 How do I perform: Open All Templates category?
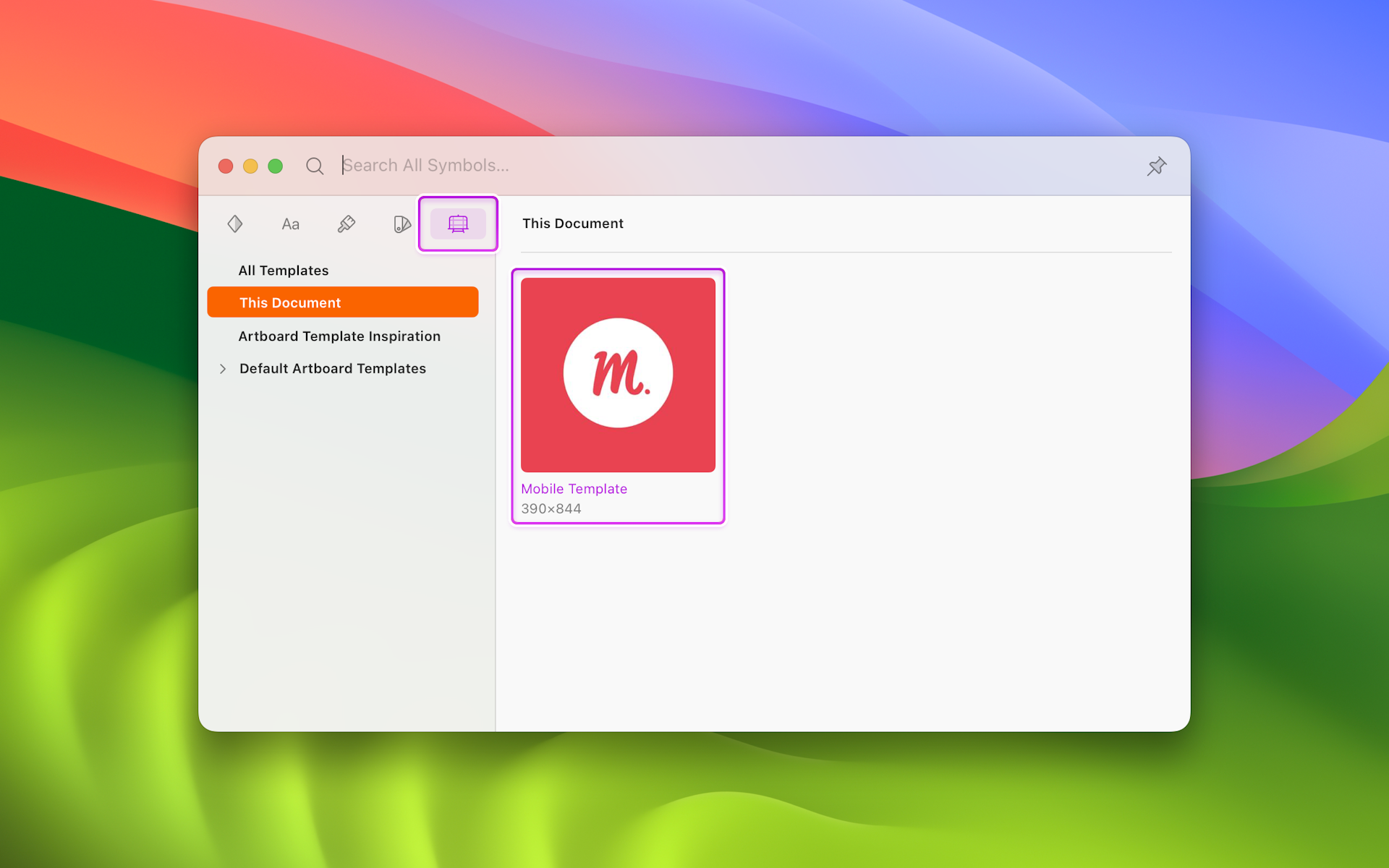[283, 270]
